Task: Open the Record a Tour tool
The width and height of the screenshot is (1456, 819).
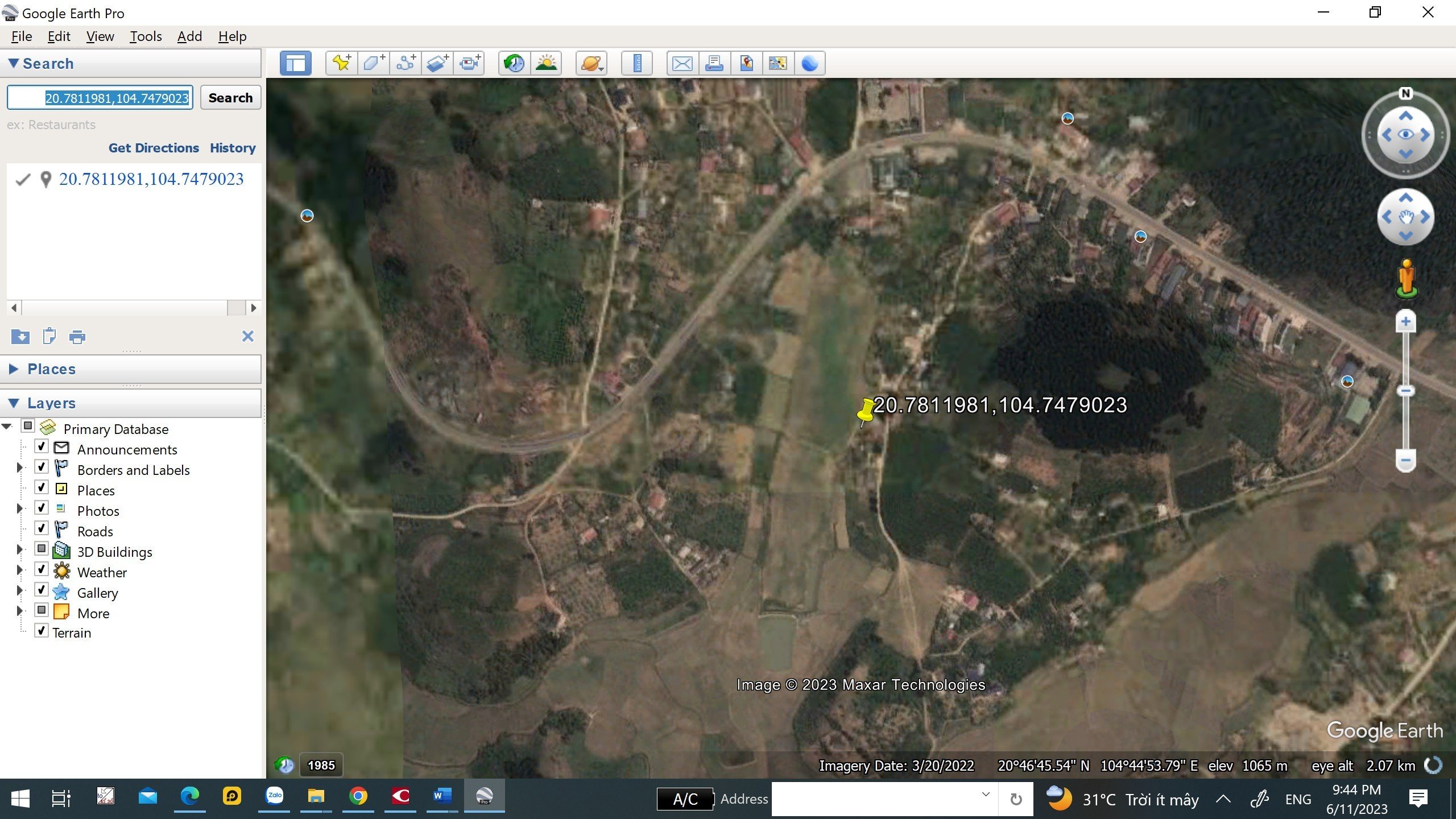Action: pyautogui.click(x=469, y=63)
